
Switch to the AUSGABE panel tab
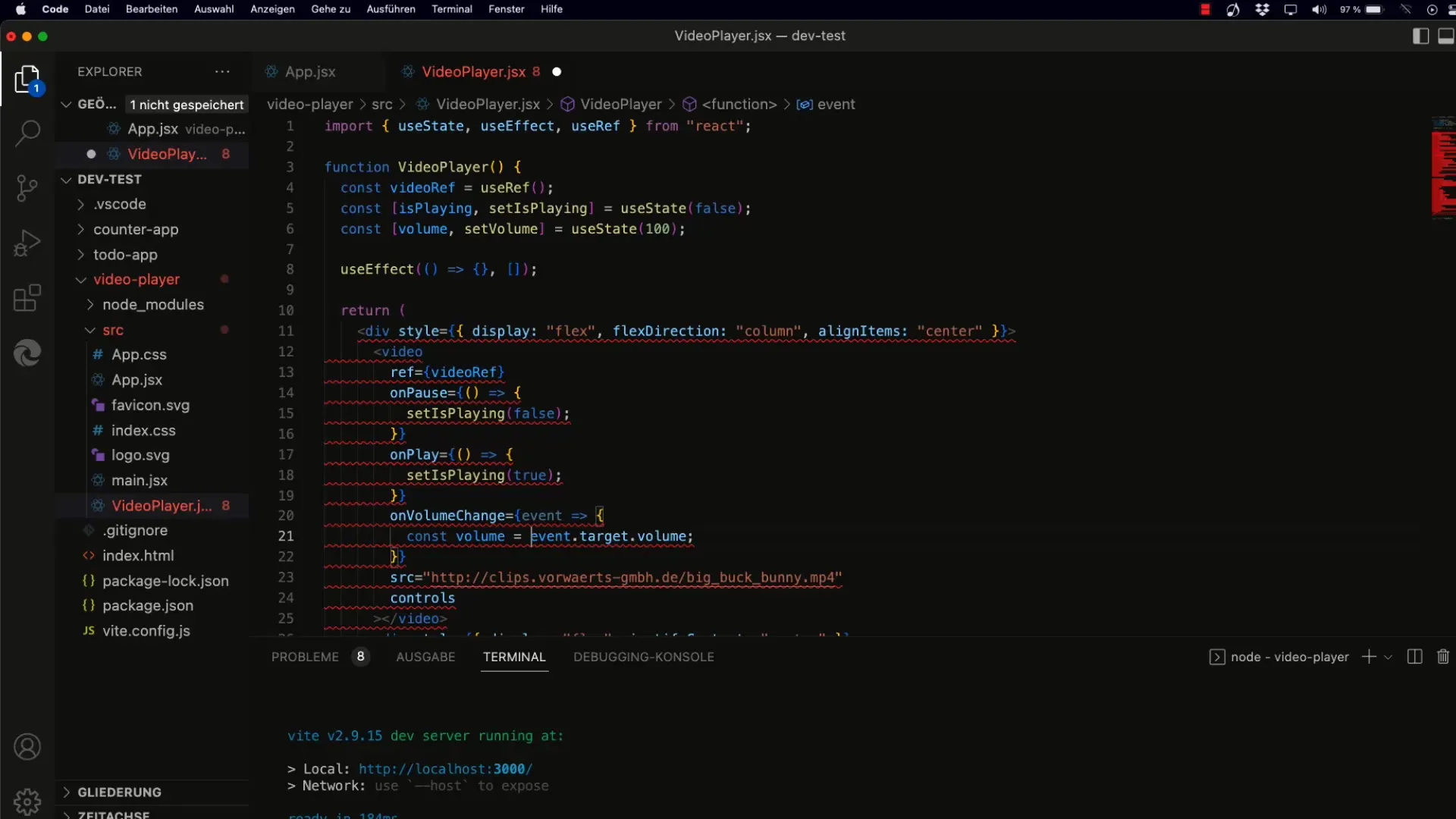click(x=425, y=657)
